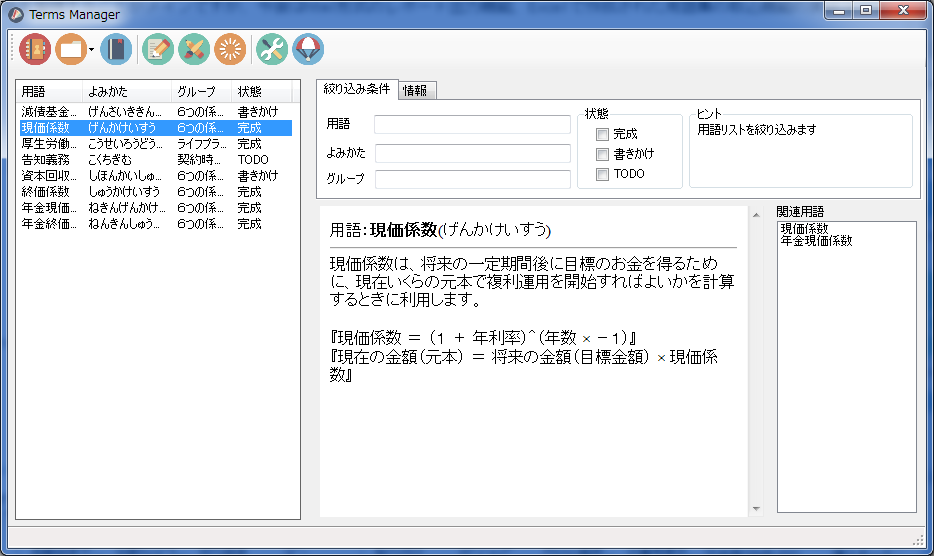Check the TODO status checkbox

pos(602,174)
